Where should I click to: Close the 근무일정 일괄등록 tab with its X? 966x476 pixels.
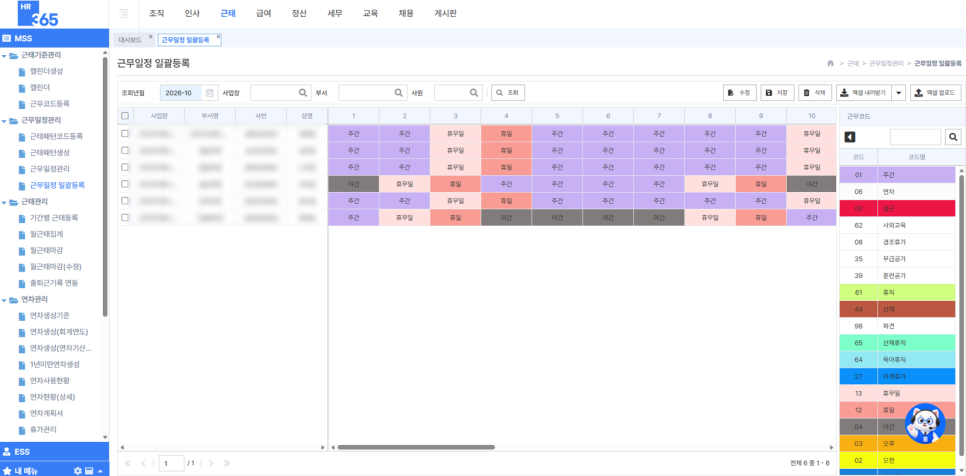217,37
